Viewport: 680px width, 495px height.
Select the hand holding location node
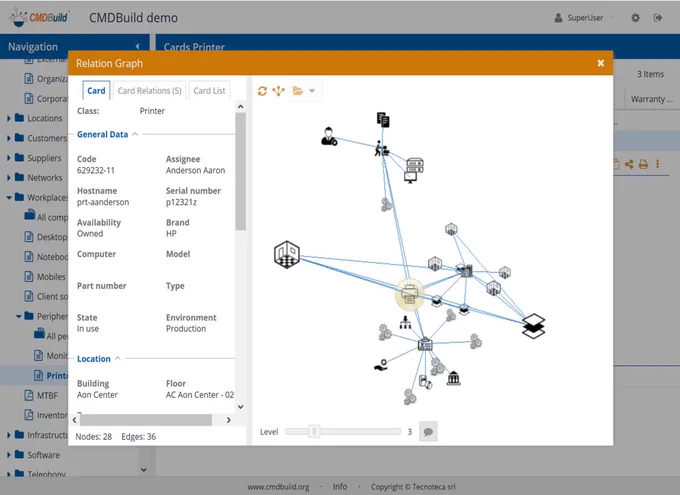click(x=381, y=365)
